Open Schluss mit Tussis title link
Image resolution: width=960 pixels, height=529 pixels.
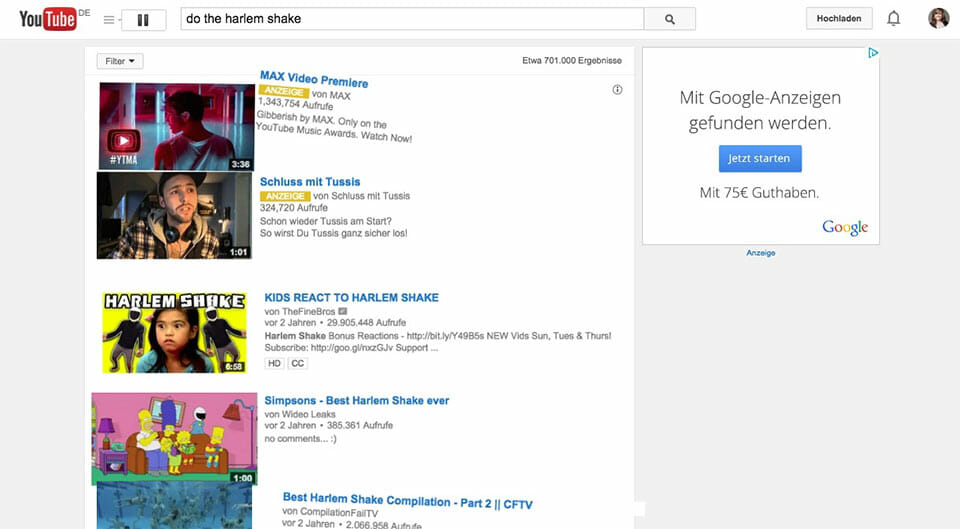(310, 182)
